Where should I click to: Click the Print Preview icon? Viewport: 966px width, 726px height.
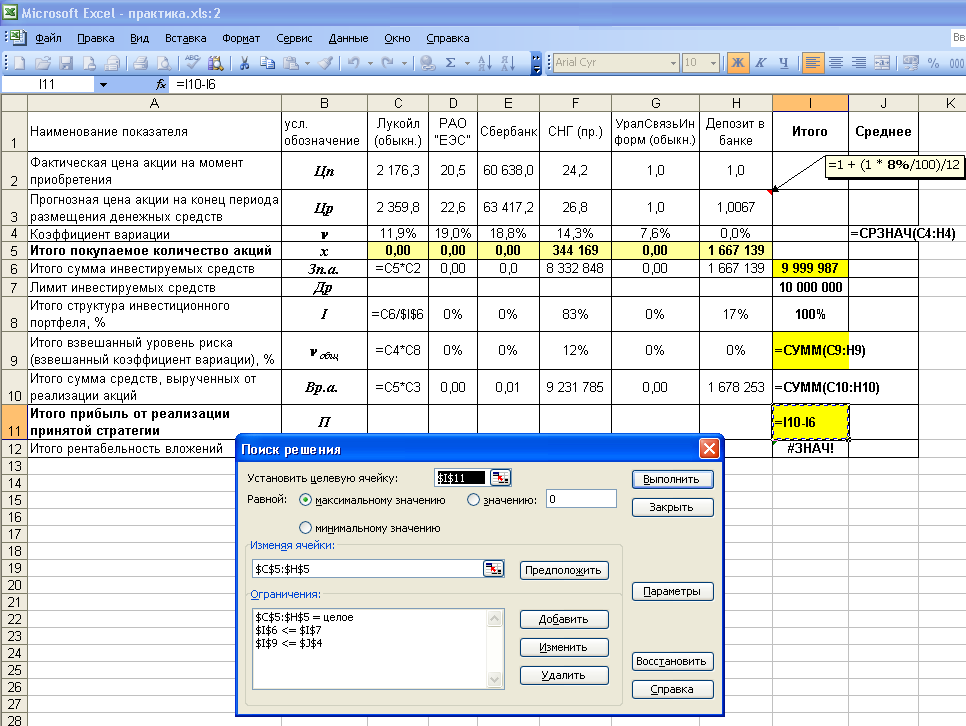[x=164, y=63]
